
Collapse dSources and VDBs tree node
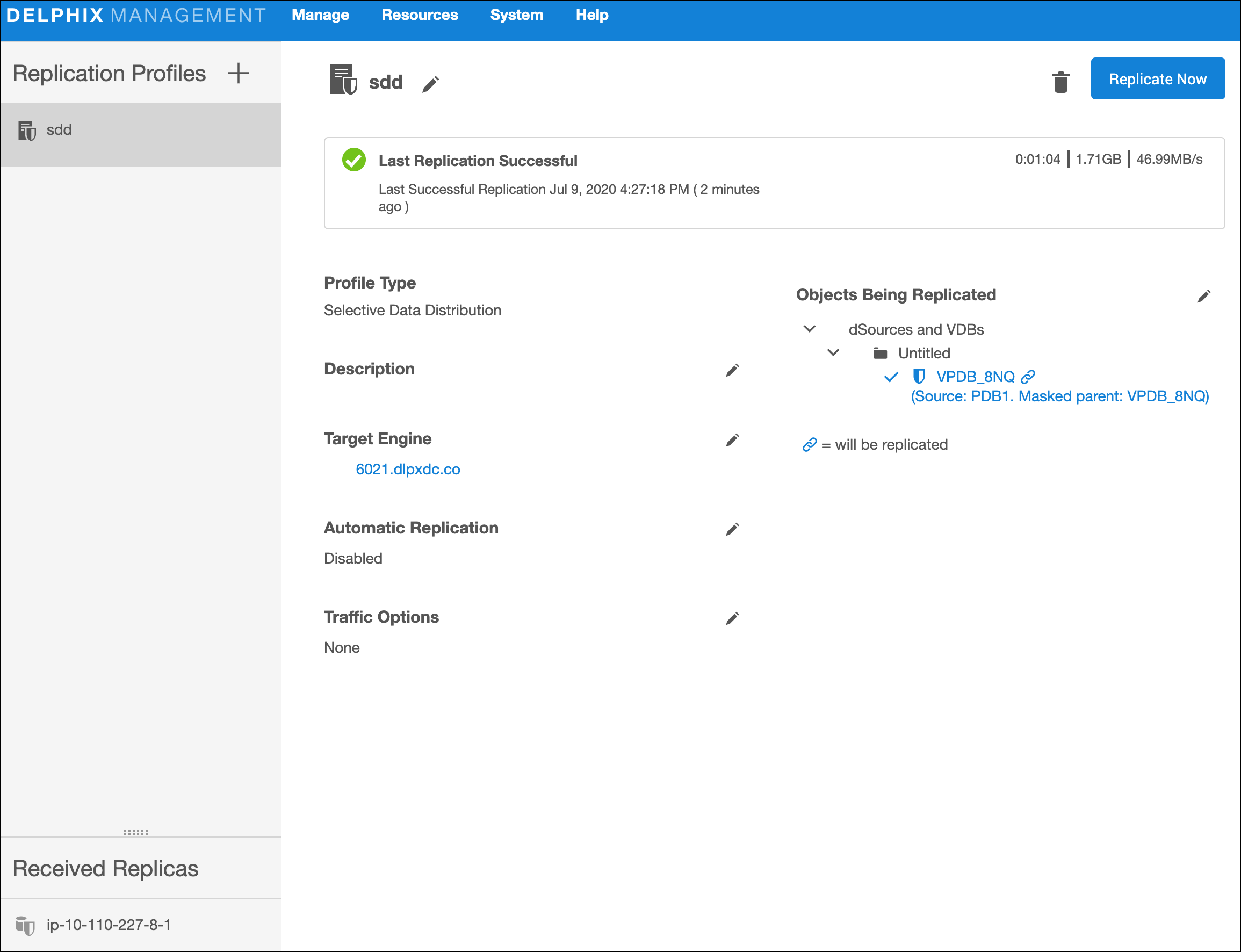click(809, 329)
